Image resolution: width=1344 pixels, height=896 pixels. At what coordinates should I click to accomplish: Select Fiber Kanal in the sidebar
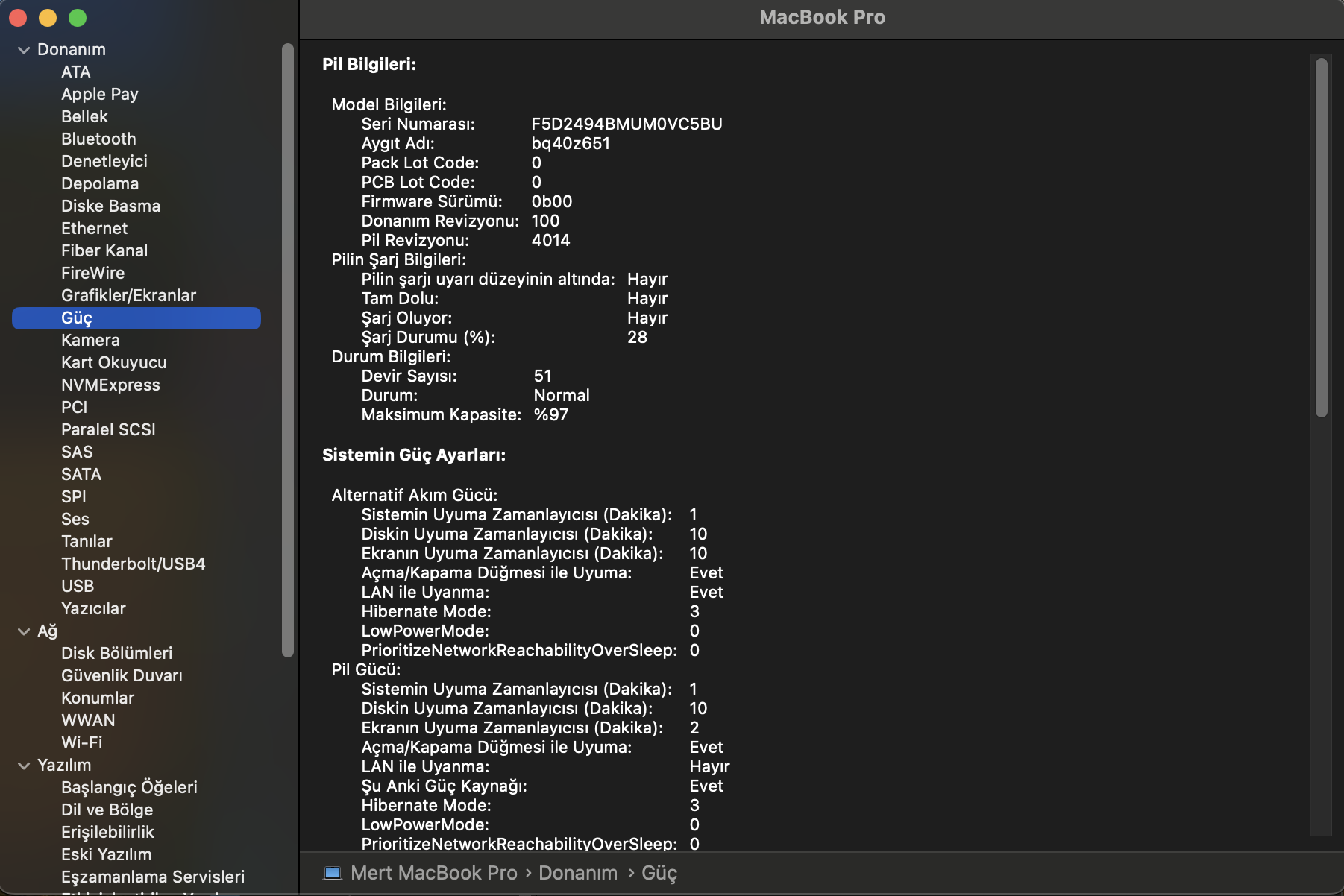coord(104,250)
